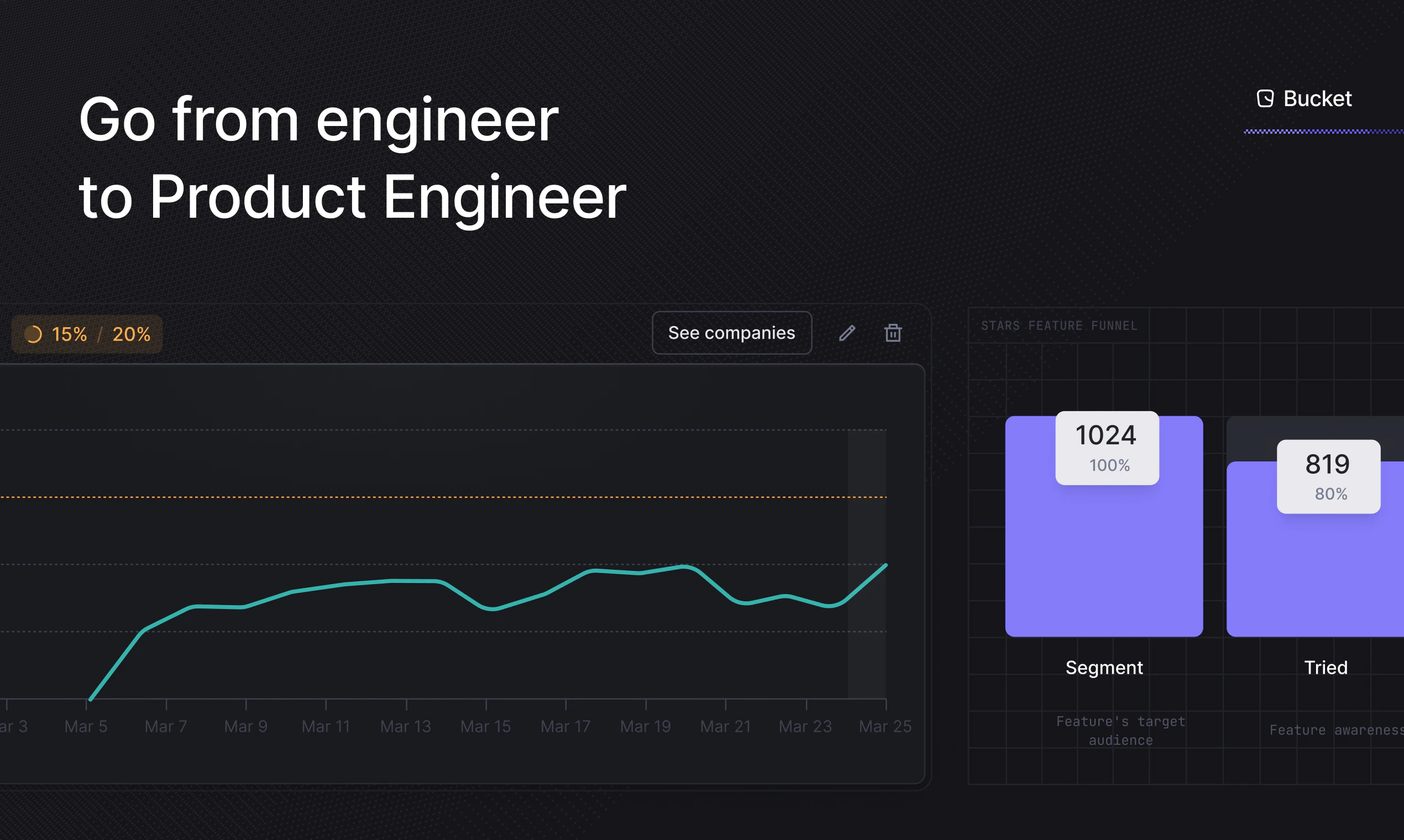
Task: Select the Segment funnel bar
Action: [1103, 560]
